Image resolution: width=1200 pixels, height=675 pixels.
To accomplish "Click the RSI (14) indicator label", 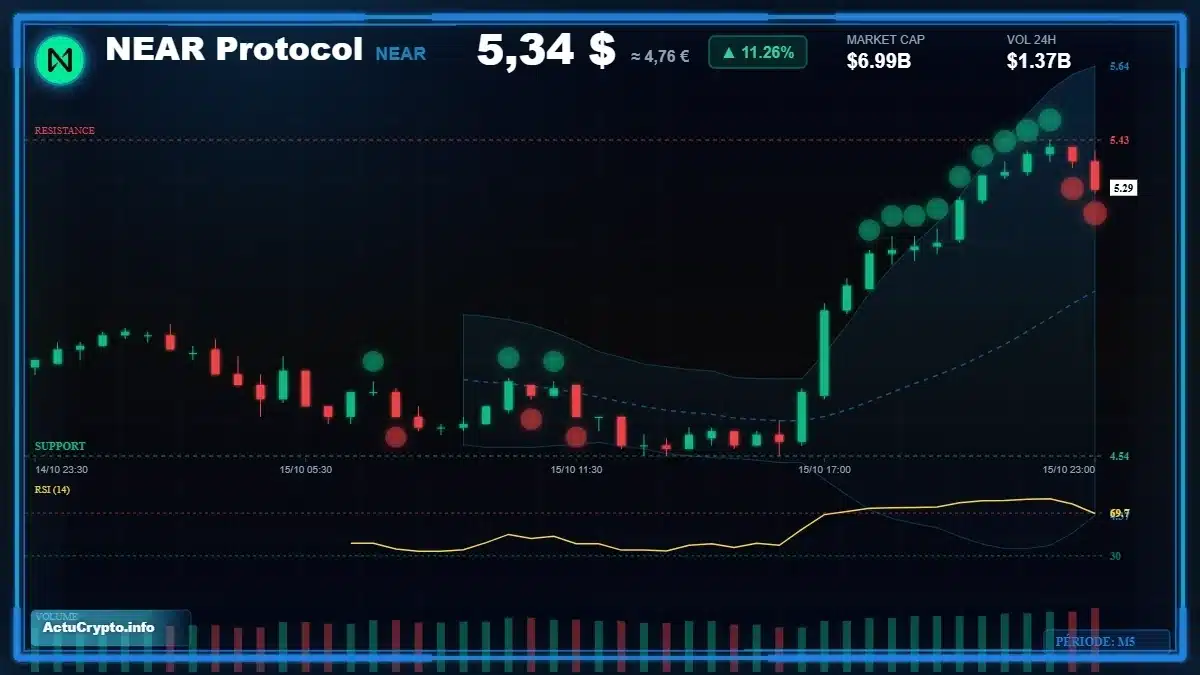I will click(x=52, y=490).
